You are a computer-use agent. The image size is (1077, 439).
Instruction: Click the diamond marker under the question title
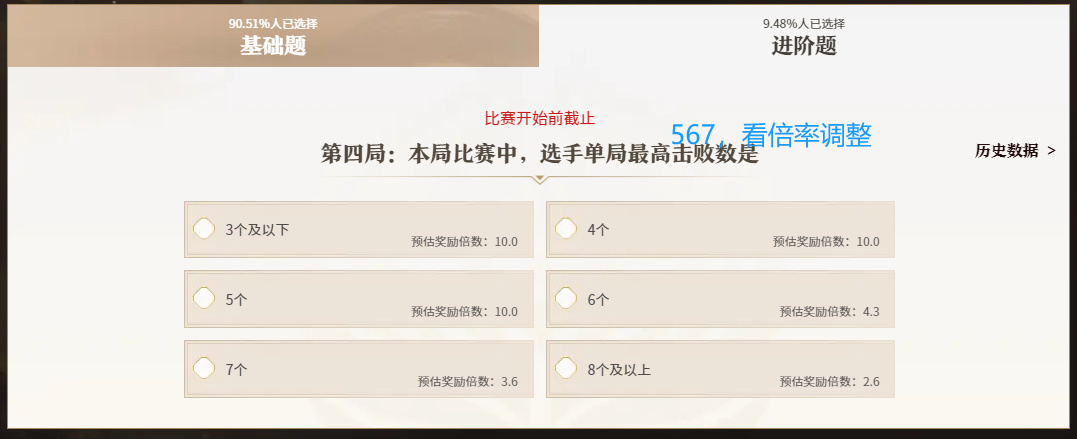539,180
